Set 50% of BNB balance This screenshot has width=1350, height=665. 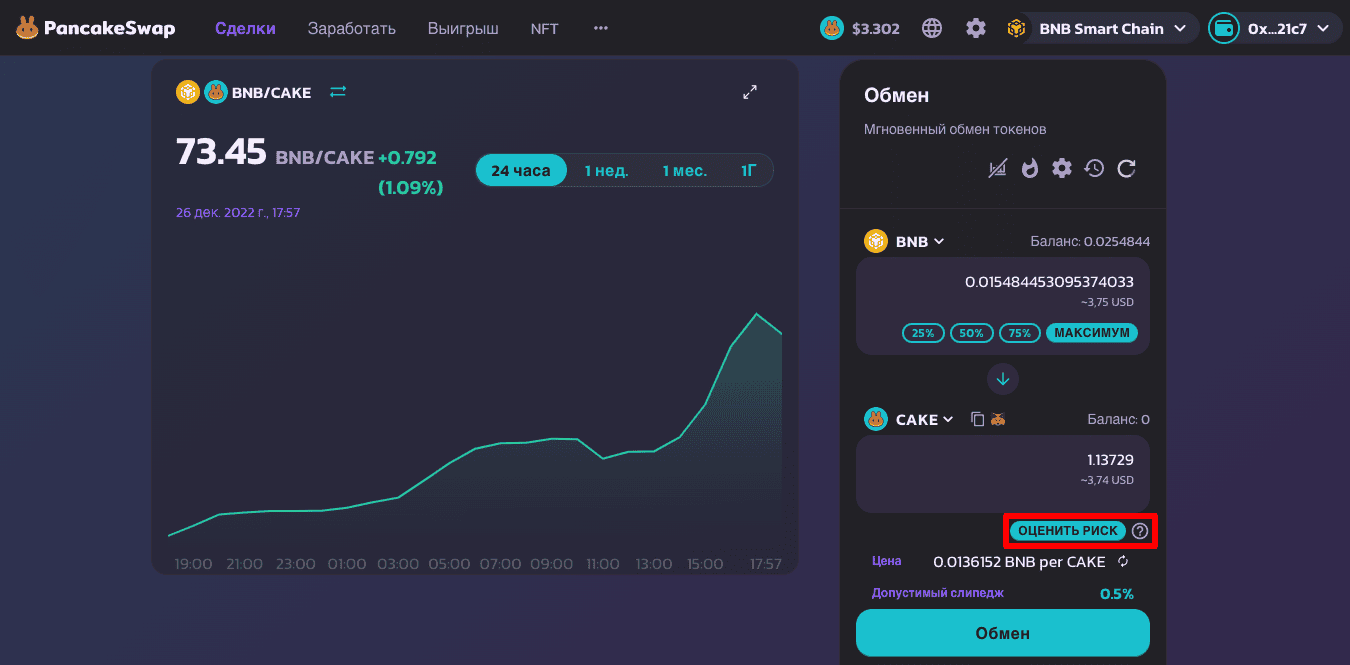[x=972, y=333]
